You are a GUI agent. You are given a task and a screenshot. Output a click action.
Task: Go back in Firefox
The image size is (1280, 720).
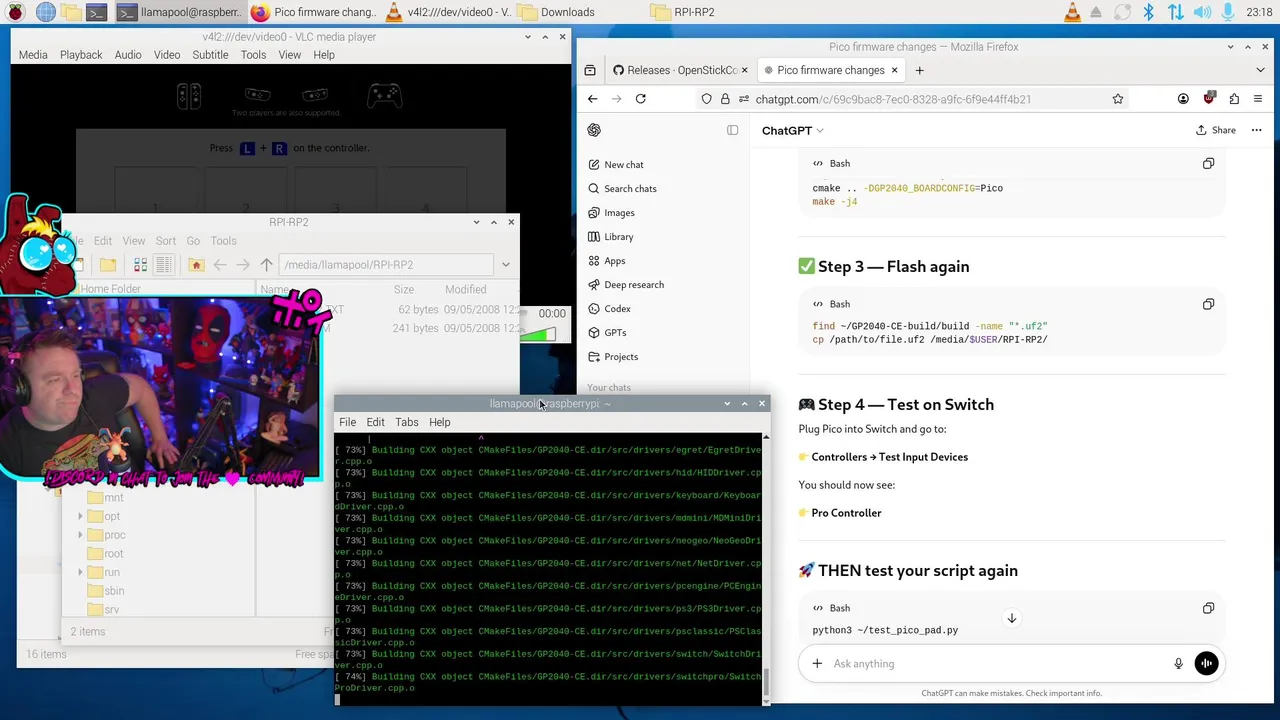(x=593, y=99)
